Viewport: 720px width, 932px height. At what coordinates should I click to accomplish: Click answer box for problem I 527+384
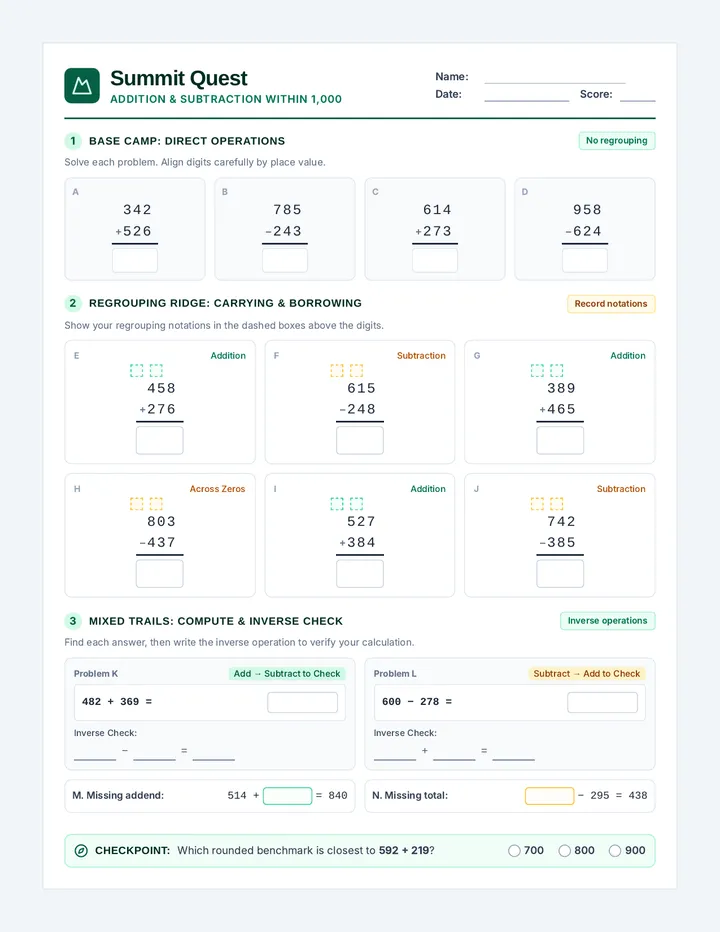tap(360, 574)
